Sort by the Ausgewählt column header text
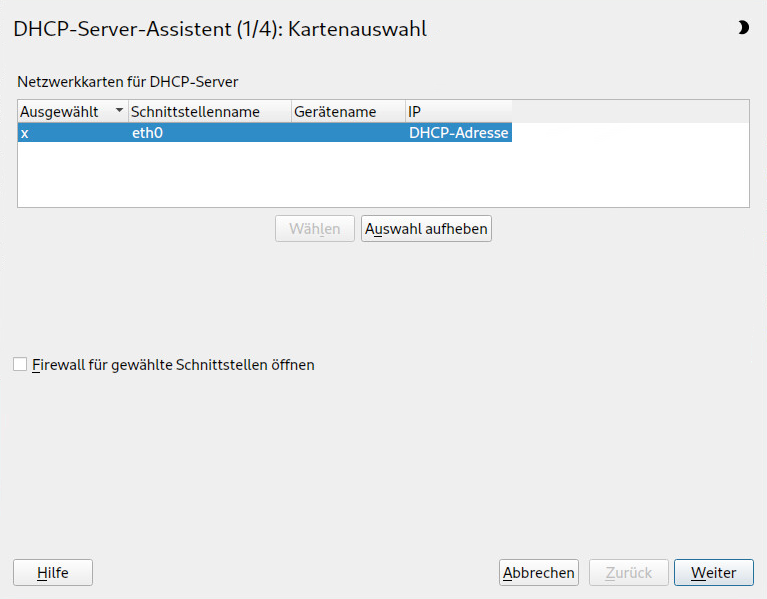This screenshot has width=767, height=599. tap(59, 112)
